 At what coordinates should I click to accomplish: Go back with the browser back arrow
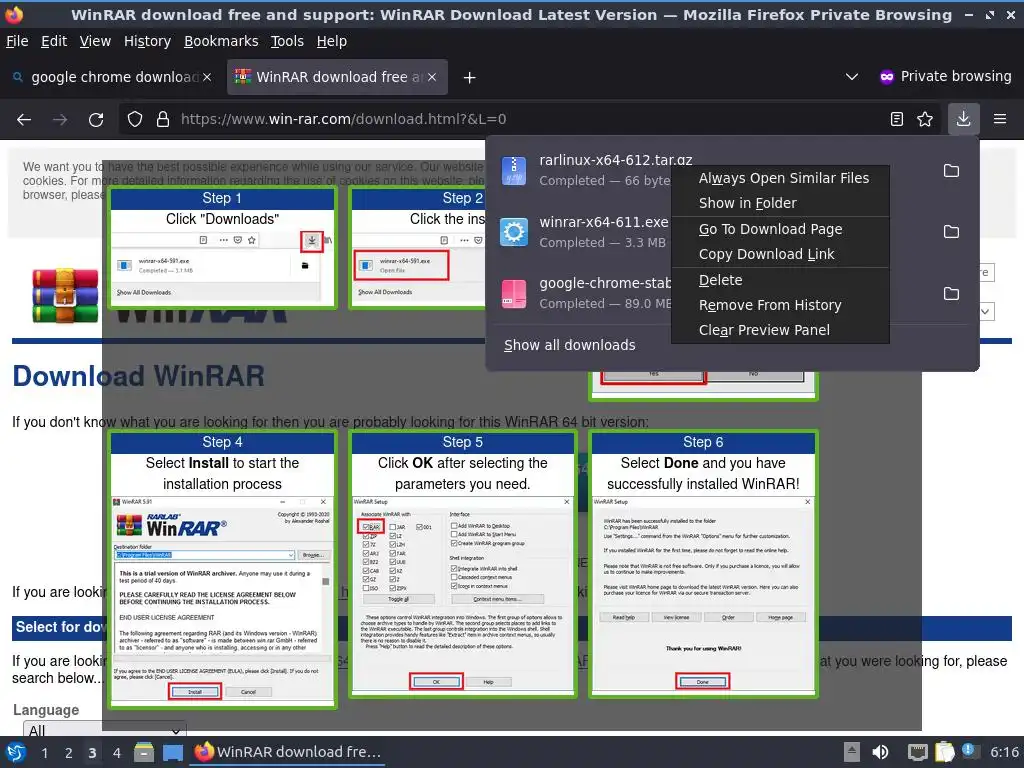coord(24,120)
